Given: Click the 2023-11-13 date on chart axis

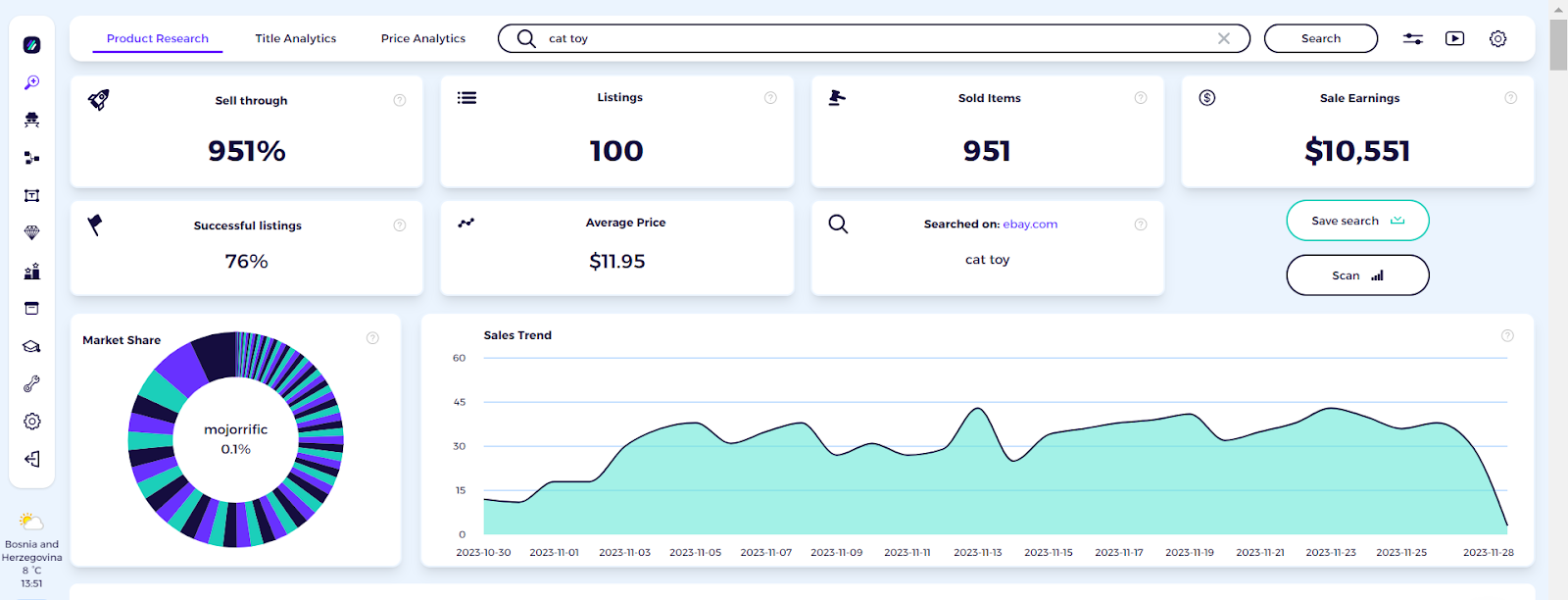Looking at the screenshot, I should [x=978, y=552].
